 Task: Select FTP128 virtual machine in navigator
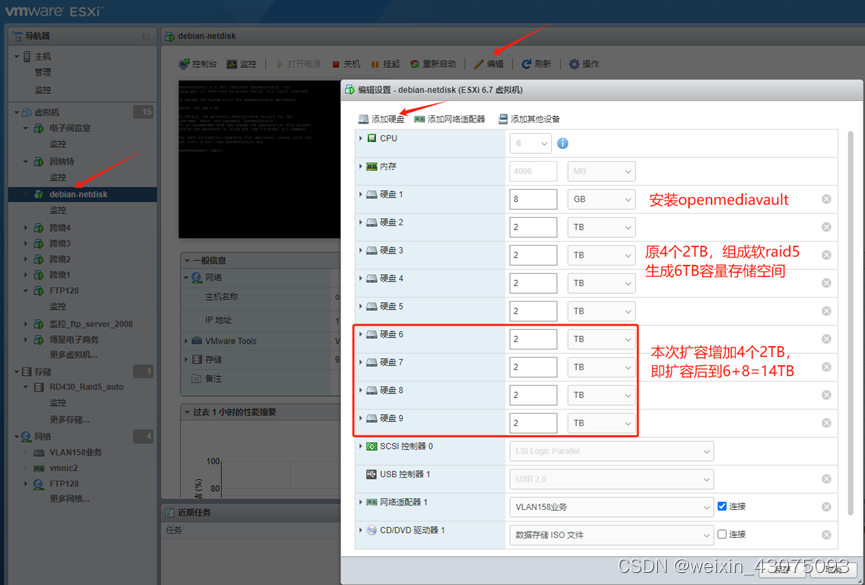[x=64, y=290]
